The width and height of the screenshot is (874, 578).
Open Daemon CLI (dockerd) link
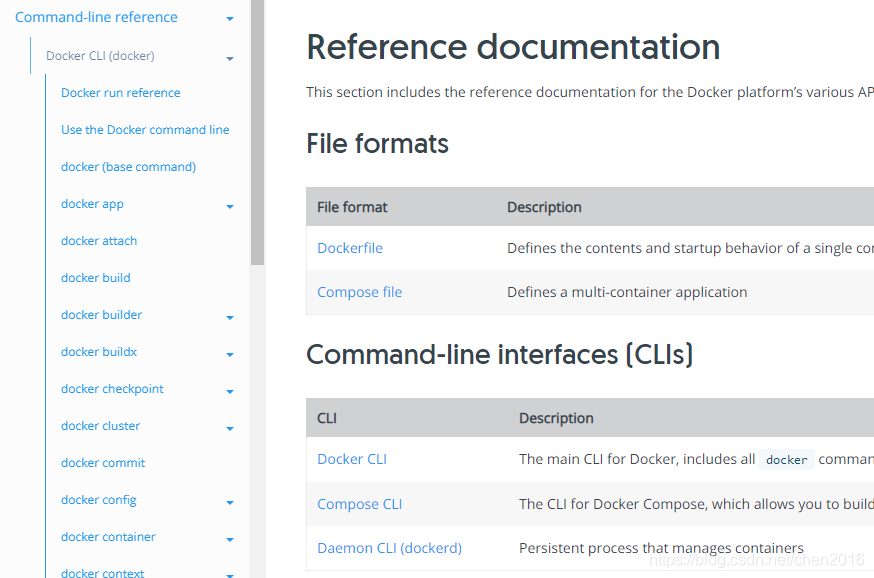390,548
